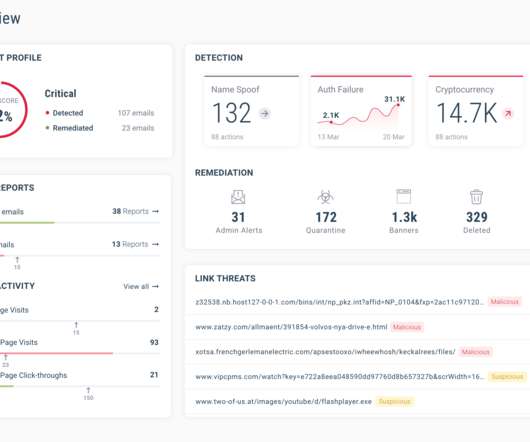The image size is (530, 442).
Task: Click the visits row showing 2
Action: point(79,310)
